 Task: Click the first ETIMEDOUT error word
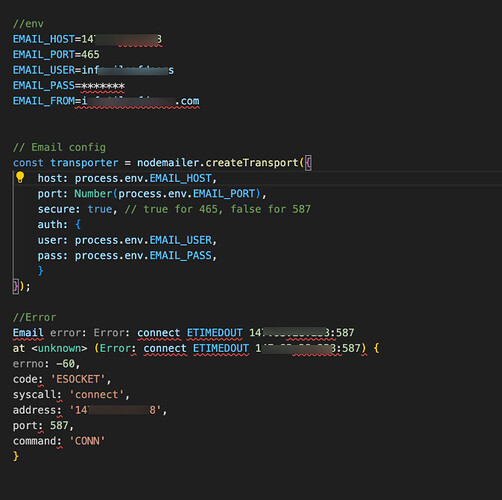pos(214,333)
